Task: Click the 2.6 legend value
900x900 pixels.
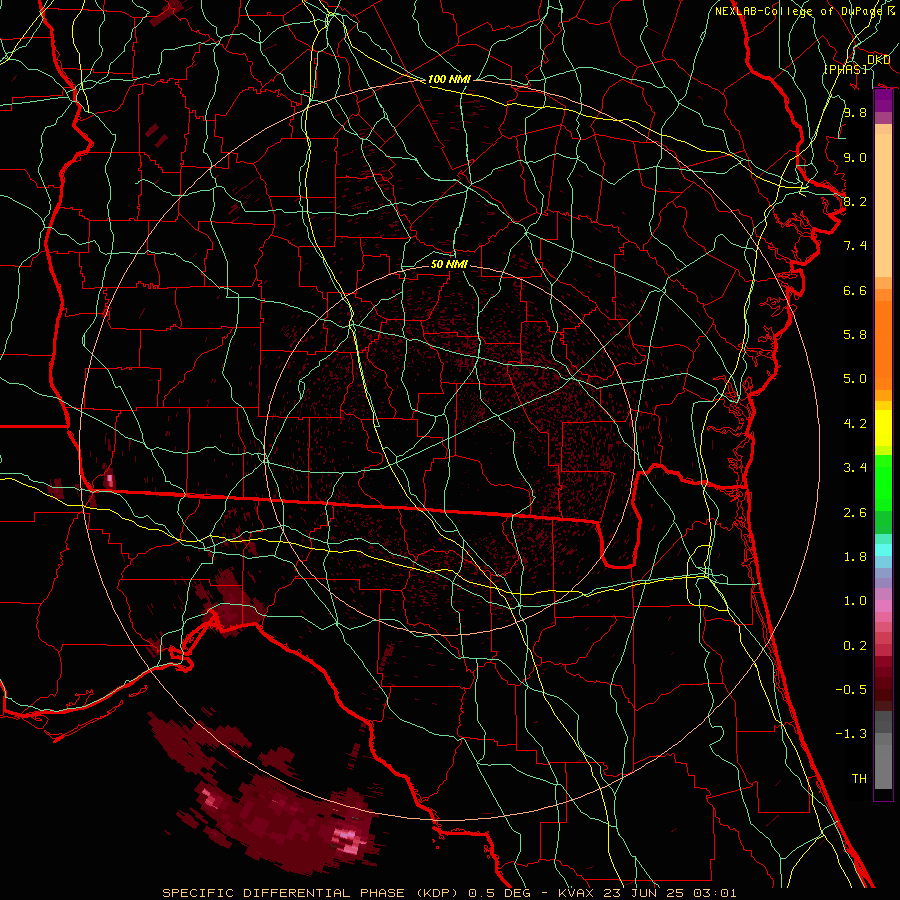Action: click(x=855, y=513)
